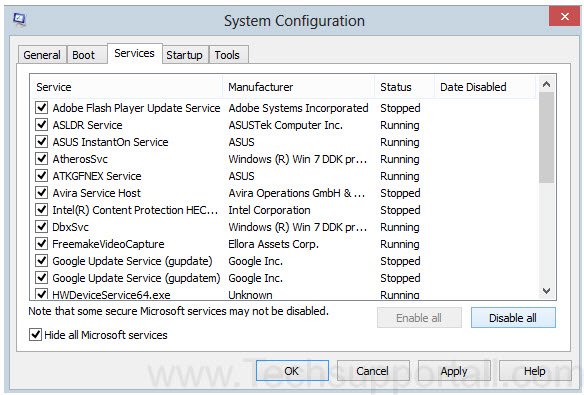The width and height of the screenshot is (584, 395).
Task: Click the scrollbar up arrow
Action: click(x=546, y=84)
